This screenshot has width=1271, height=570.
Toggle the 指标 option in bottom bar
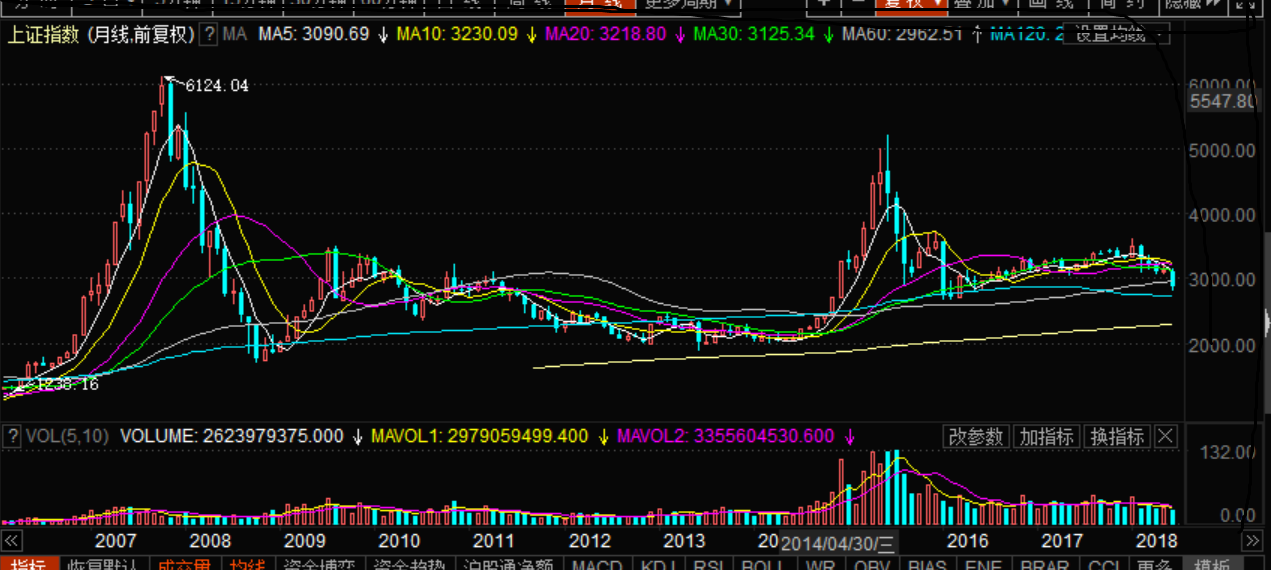[28, 564]
